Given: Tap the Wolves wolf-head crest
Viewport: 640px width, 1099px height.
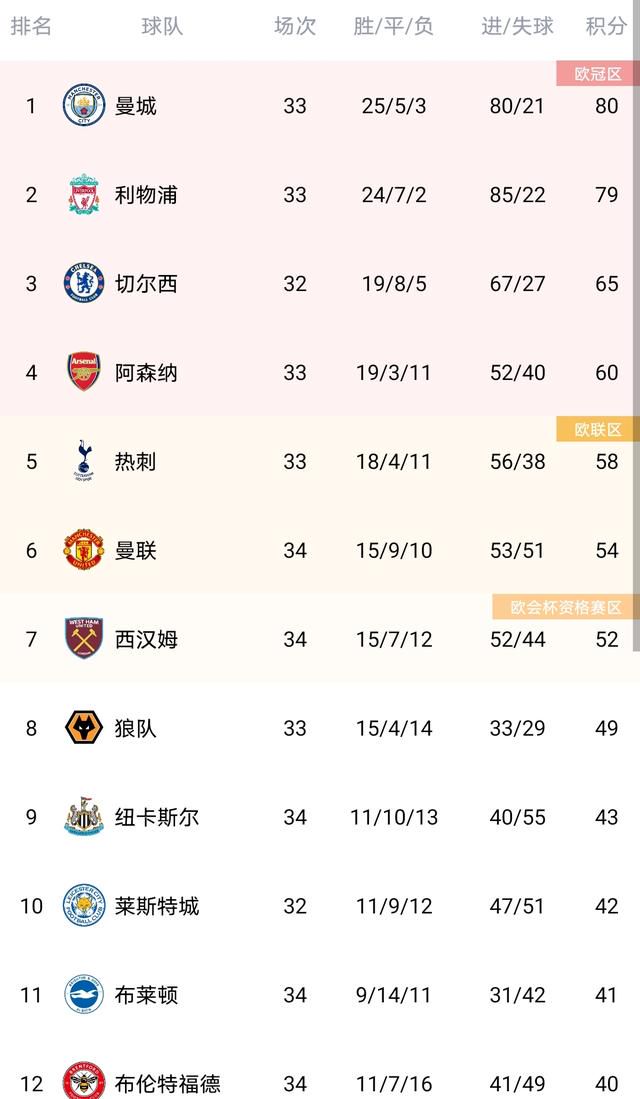Looking at the screenshot, I should [83, 728].
